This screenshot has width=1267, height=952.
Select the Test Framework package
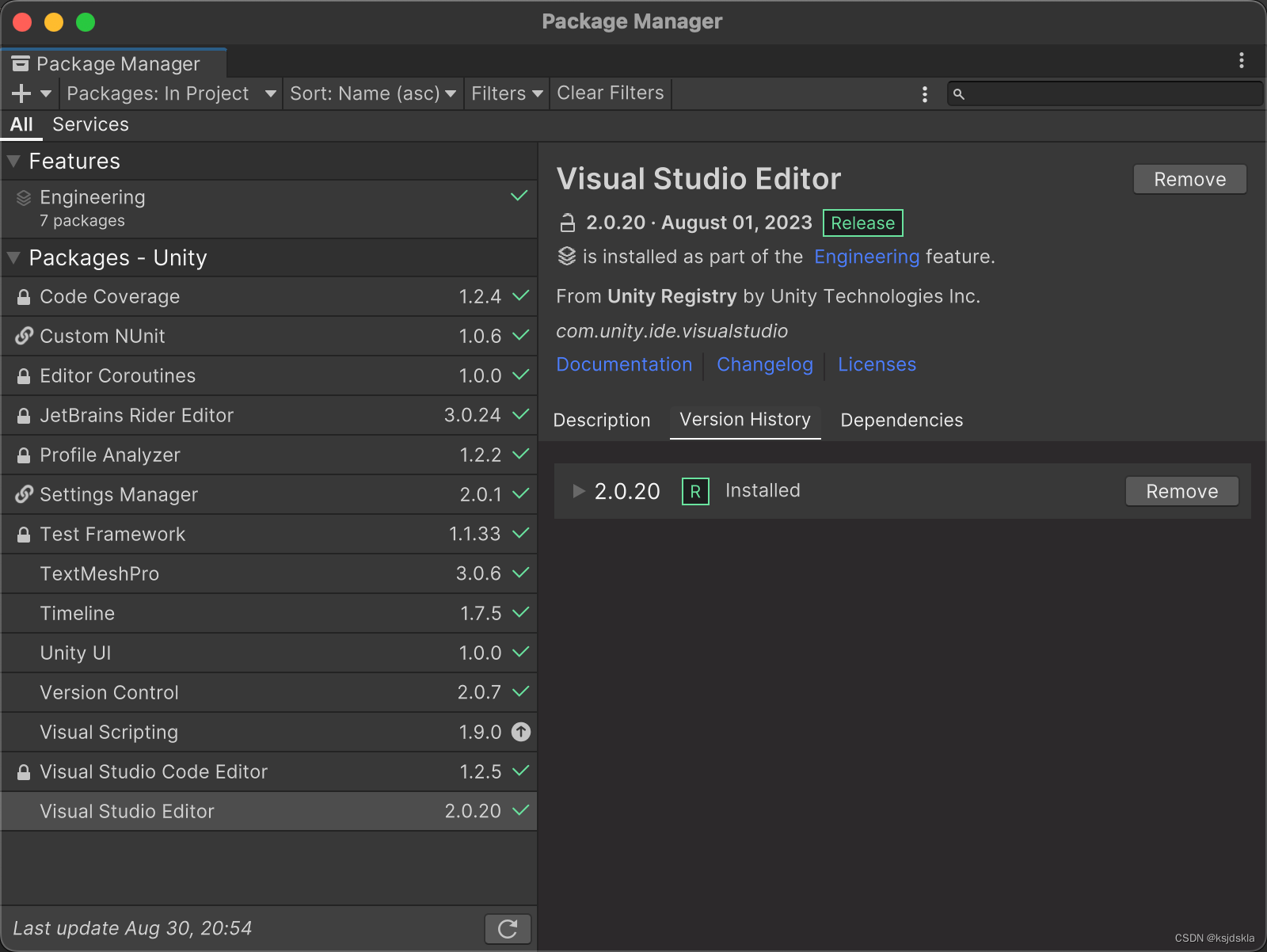pos(269,534)
